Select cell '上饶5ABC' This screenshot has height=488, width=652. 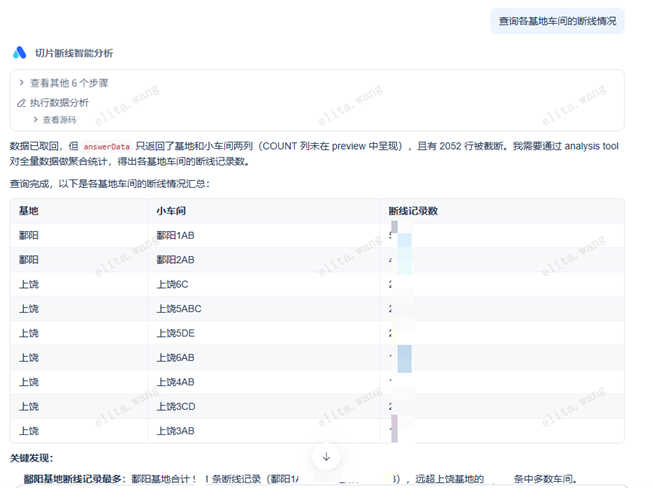point(179,308)
